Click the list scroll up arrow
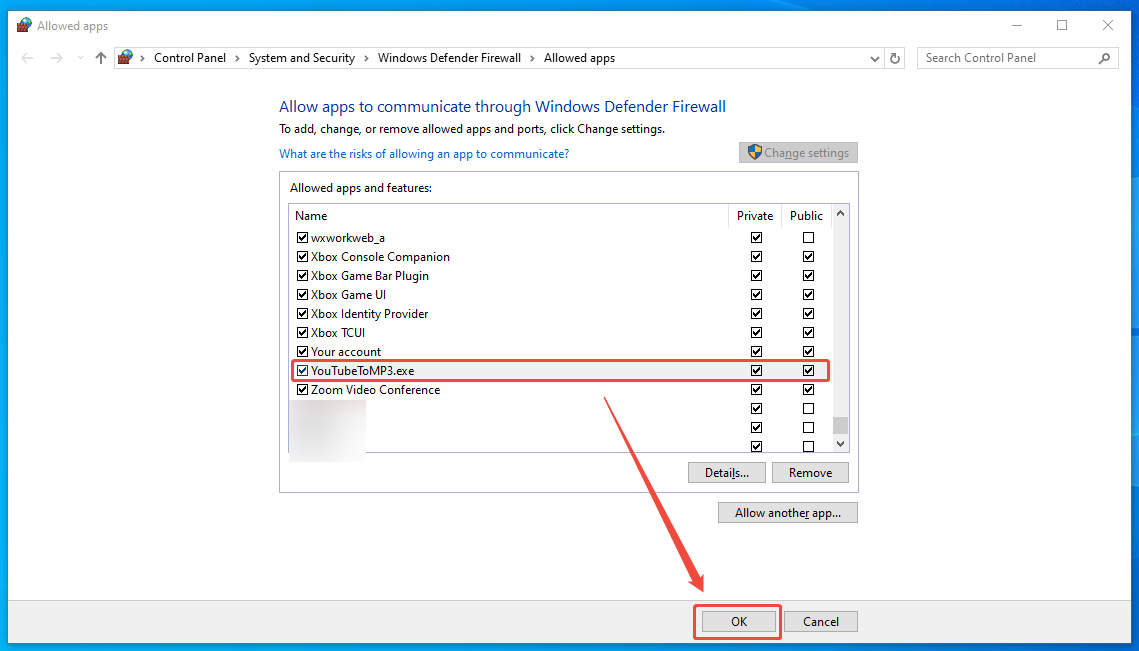1139x651 pixels. tap(840, 214)
